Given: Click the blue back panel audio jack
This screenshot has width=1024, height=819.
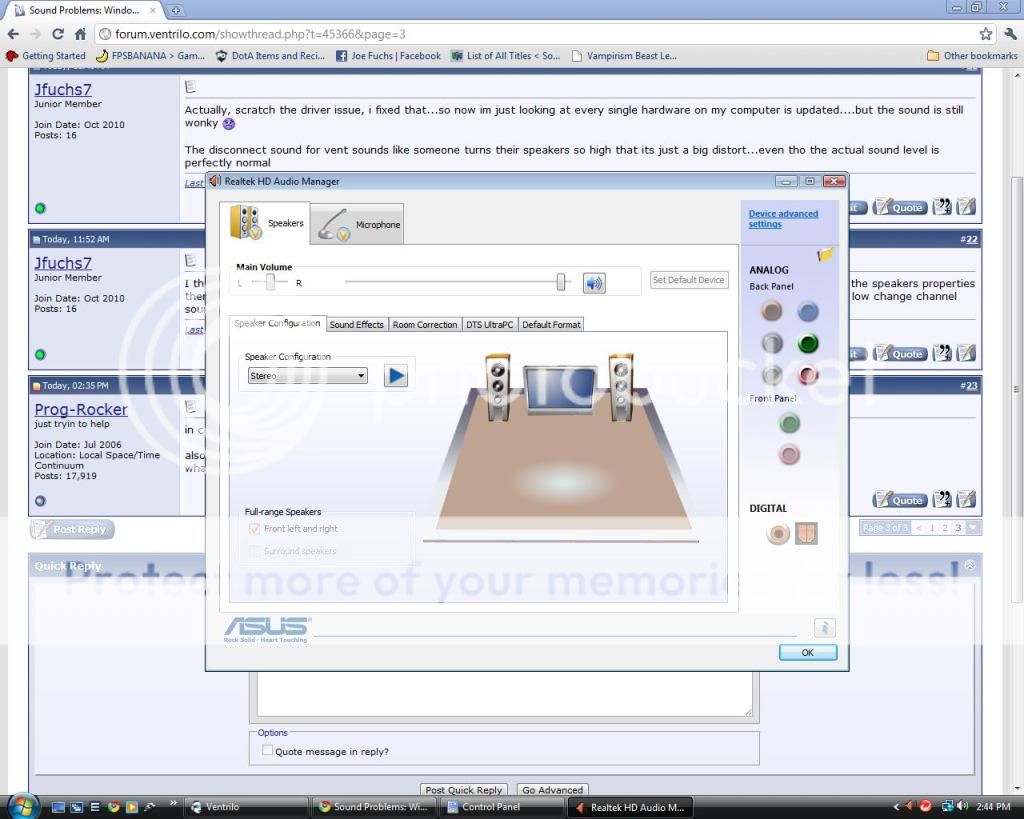Looking at the screenshot, I should pos(808,312).
